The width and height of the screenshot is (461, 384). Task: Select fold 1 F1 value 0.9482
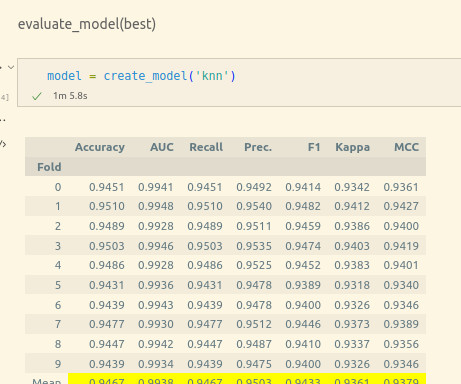tap(303, 206)
